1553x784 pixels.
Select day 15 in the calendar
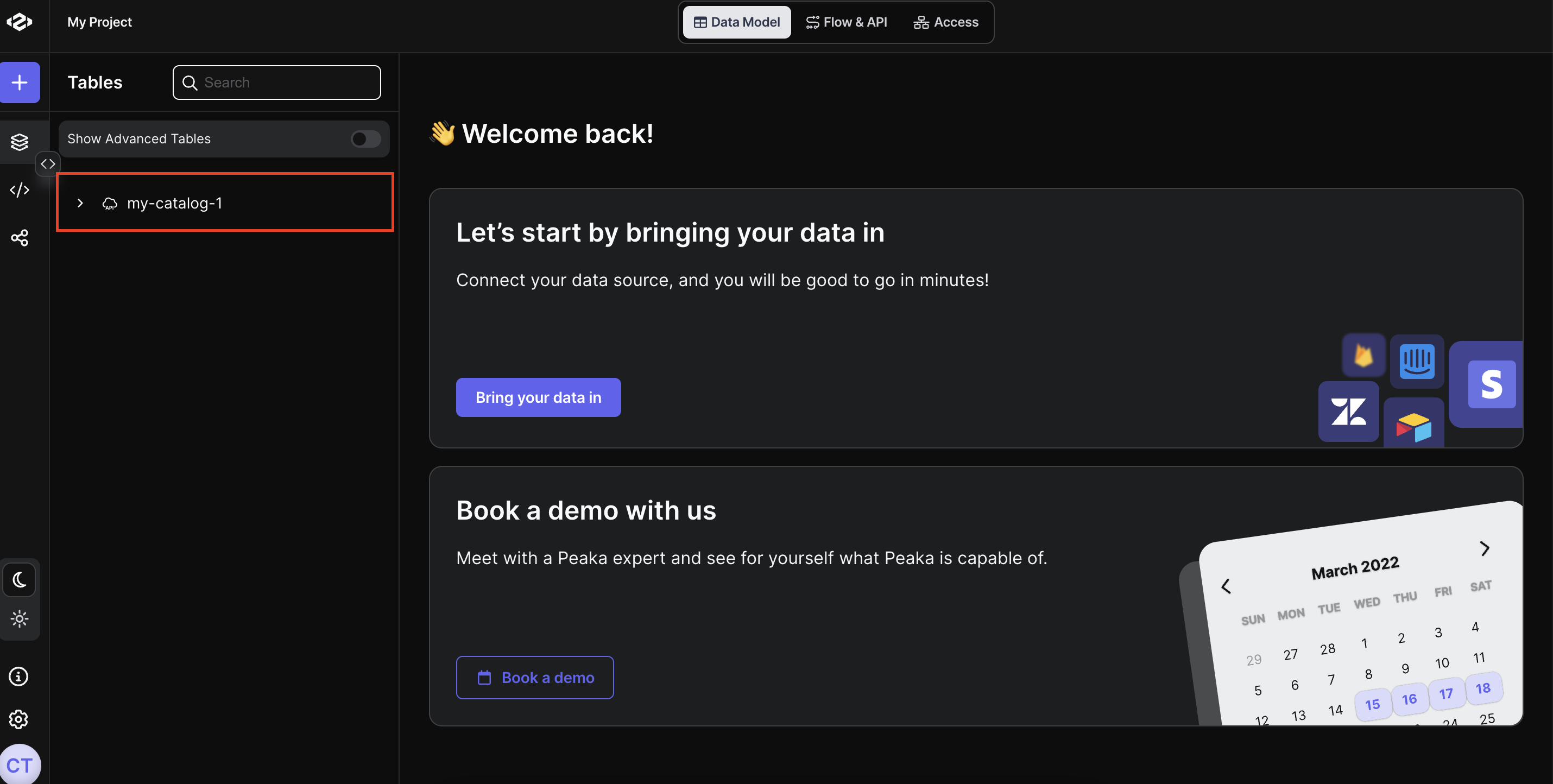(1373, 704)
